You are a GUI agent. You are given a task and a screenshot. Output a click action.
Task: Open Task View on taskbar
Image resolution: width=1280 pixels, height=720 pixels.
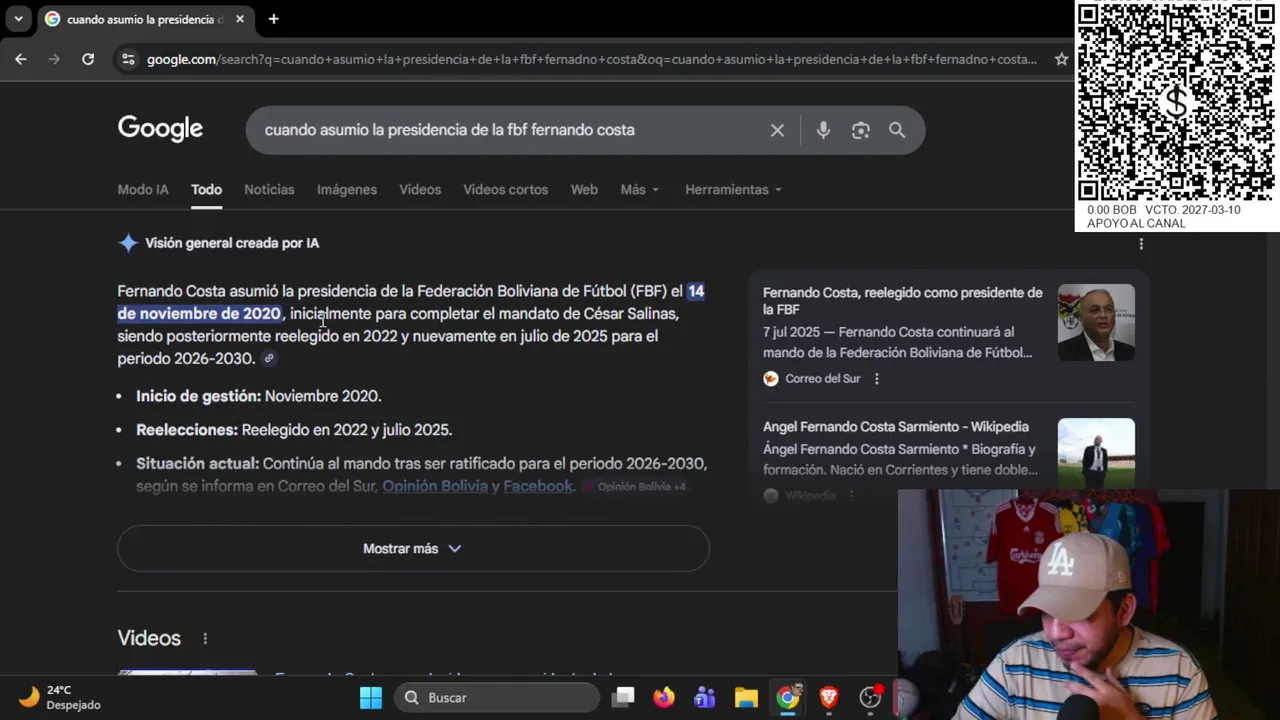pos(624,697)
